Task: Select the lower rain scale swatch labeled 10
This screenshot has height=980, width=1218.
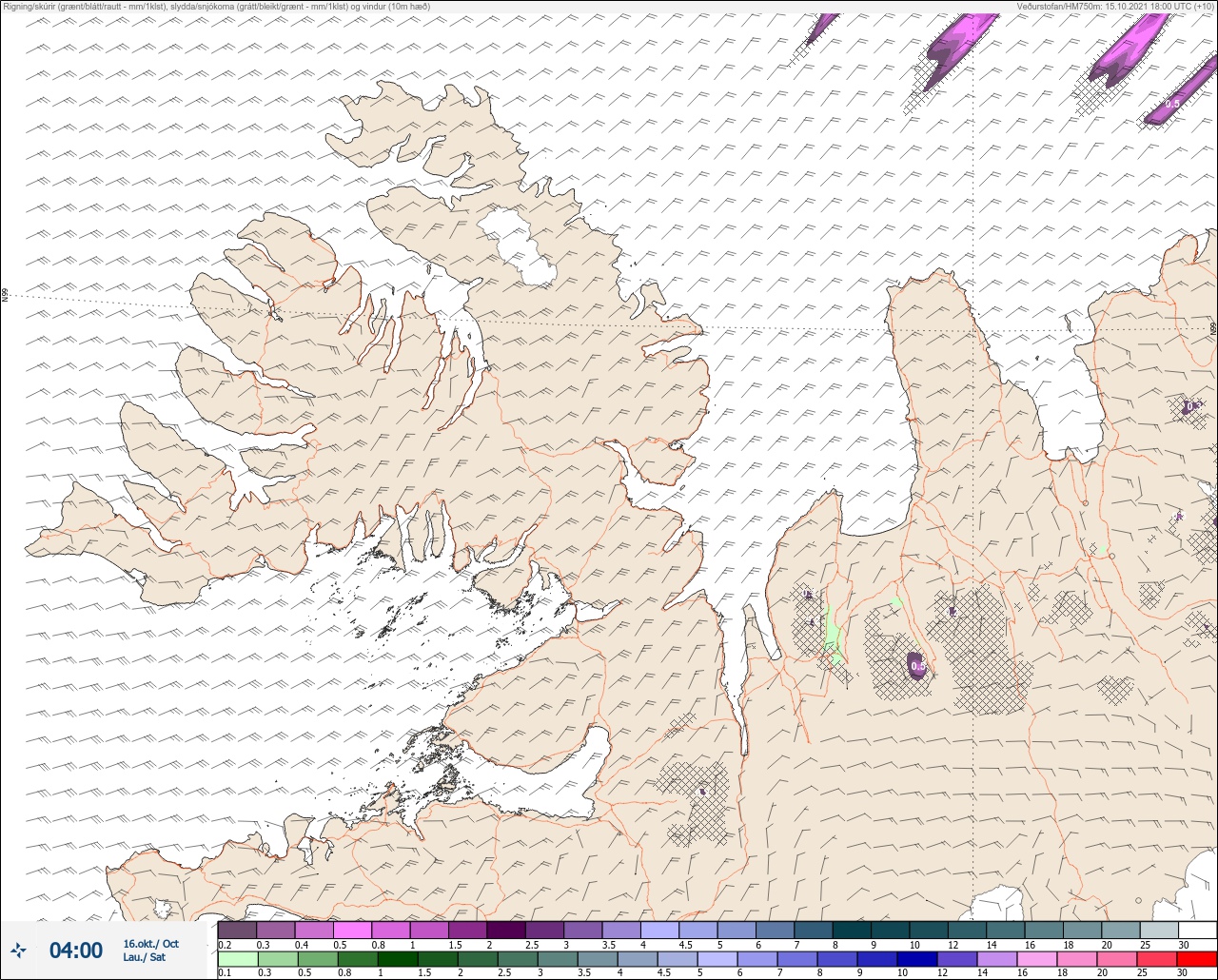Action: point(917,958)
